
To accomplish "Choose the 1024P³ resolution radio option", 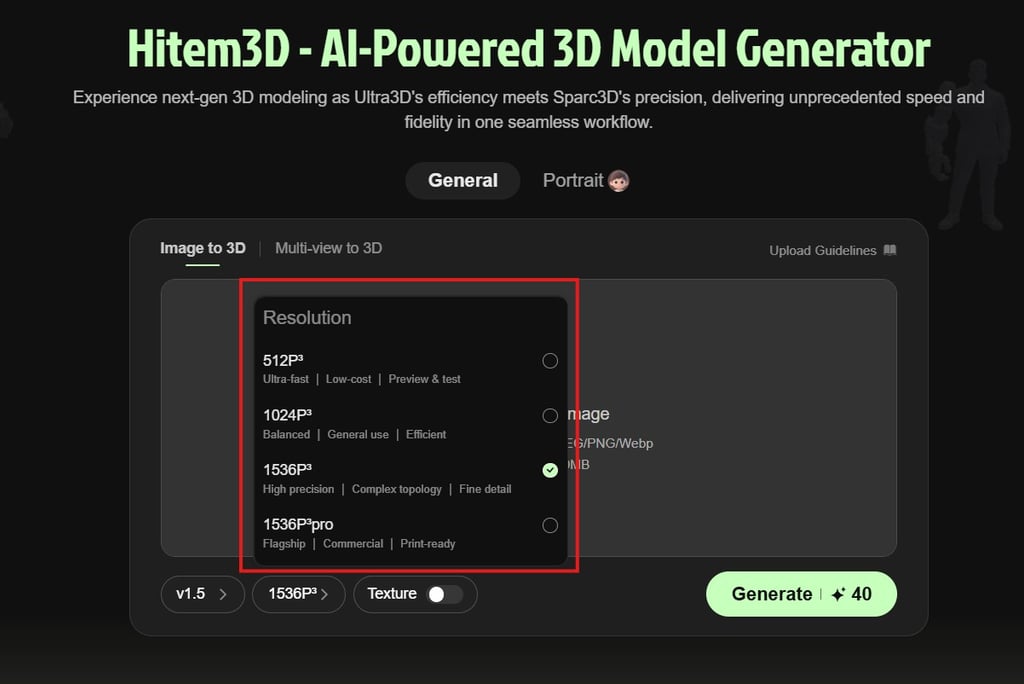I will [x=550, y=415].
